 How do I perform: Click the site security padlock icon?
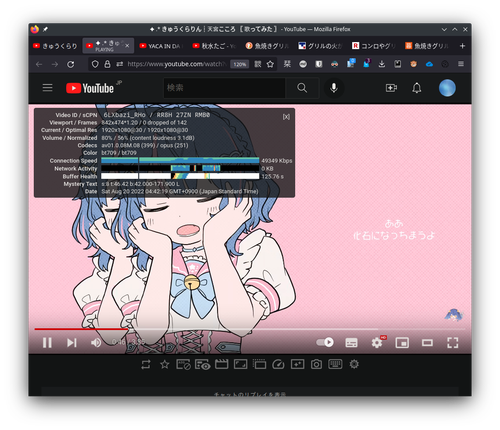(107, 64)
